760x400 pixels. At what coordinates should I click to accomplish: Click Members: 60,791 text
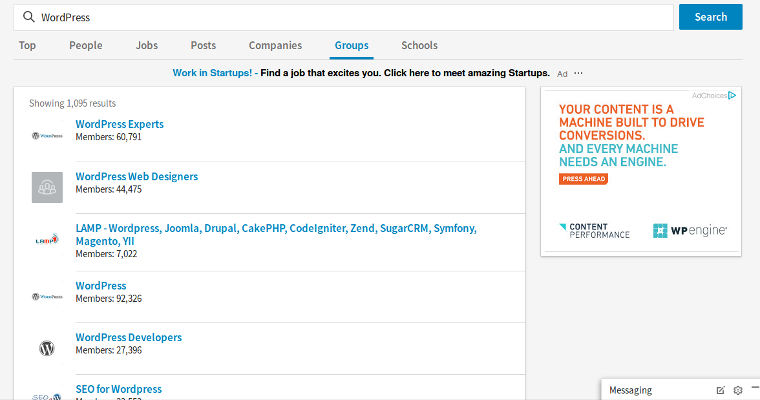click(109, 137)
